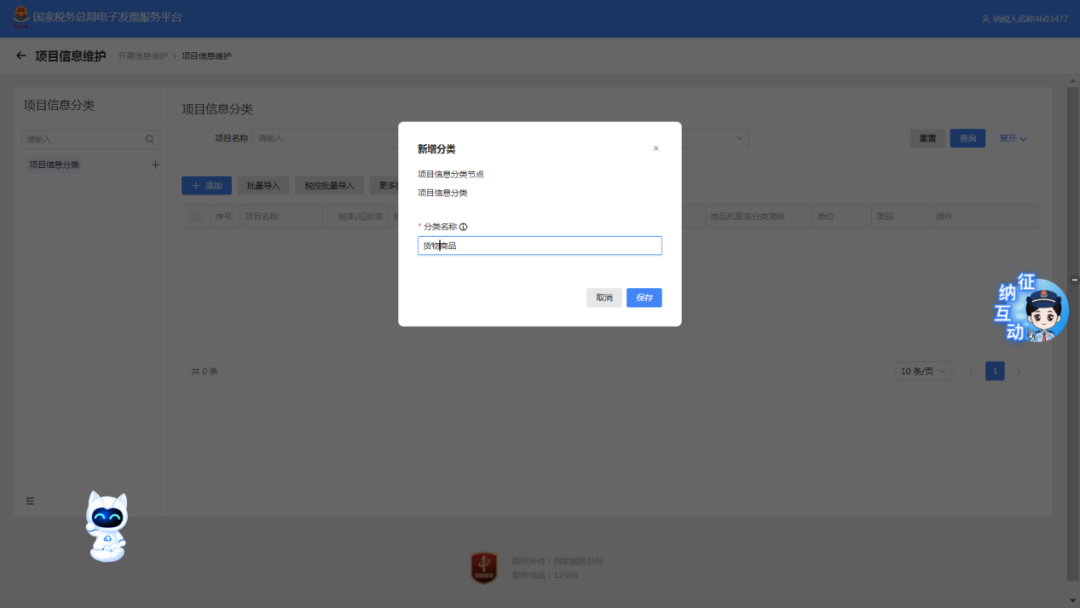Open the filter dropdown beside 重置 button

pos(740,138)
